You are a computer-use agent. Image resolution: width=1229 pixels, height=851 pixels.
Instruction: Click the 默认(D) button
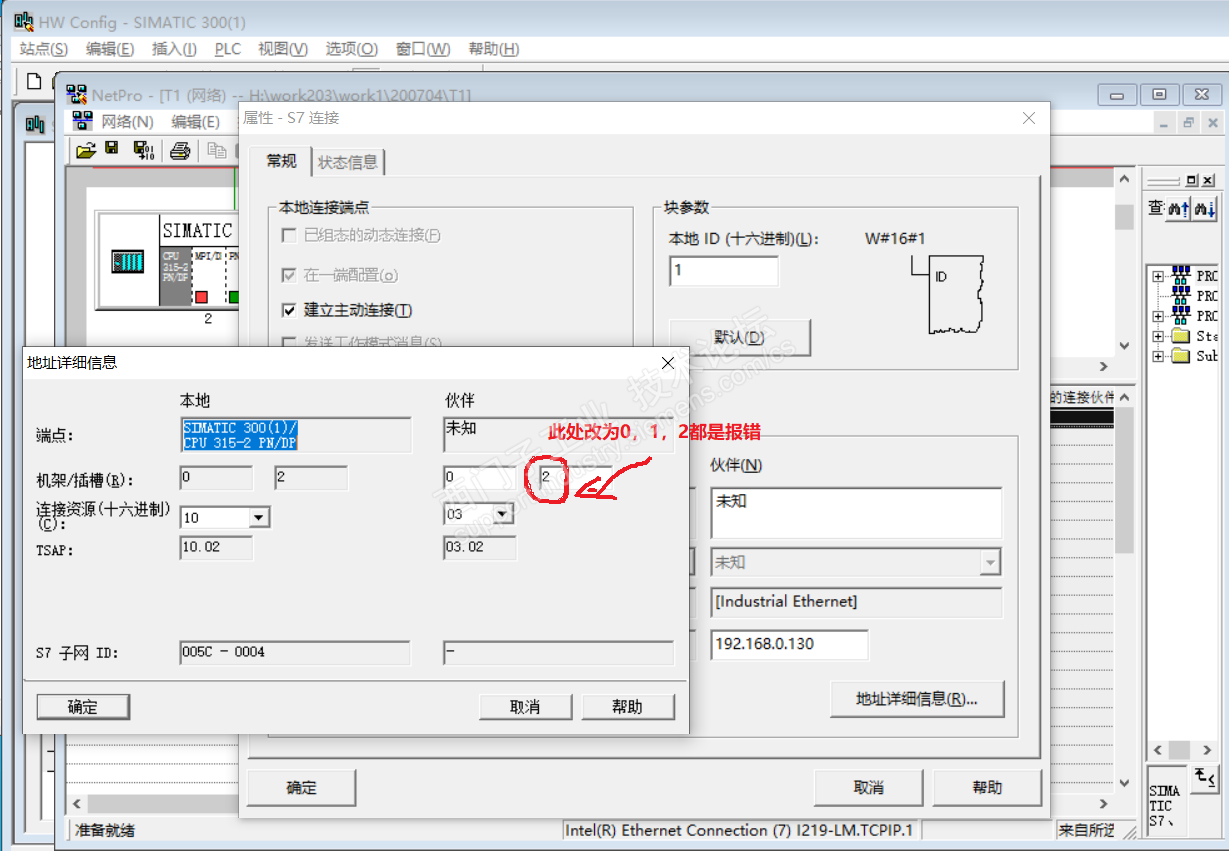coord(739,338)
